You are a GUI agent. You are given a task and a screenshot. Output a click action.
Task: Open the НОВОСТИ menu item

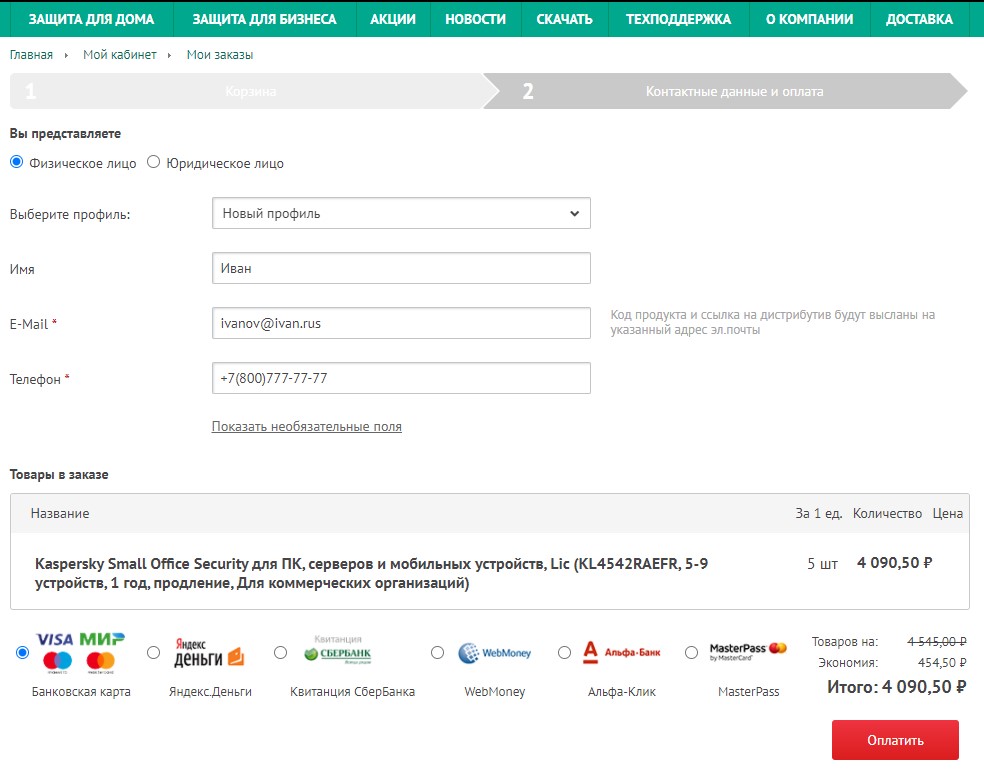pos(475,19)
